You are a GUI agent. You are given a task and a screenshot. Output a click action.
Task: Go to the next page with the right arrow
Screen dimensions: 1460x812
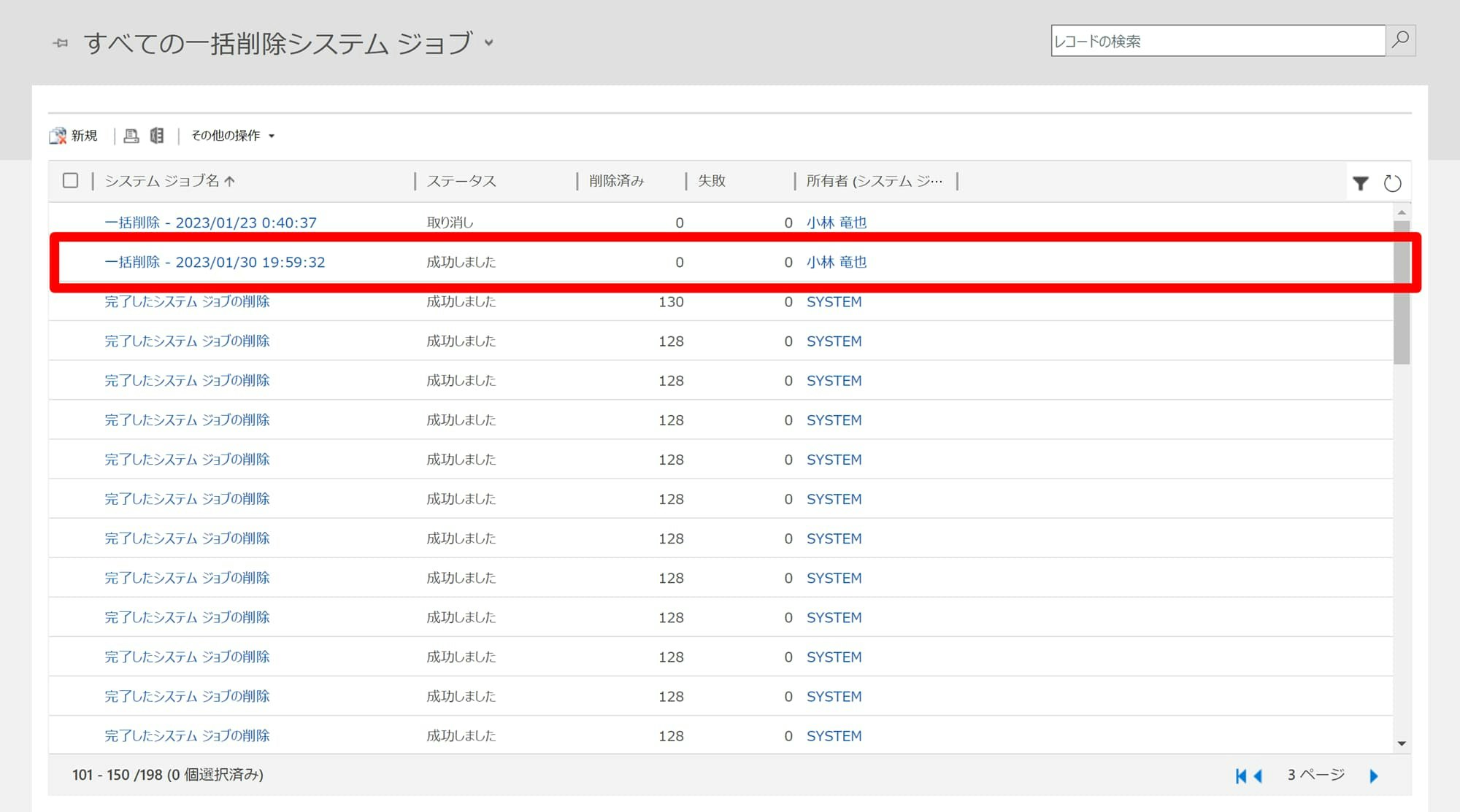click(1373, 776)
